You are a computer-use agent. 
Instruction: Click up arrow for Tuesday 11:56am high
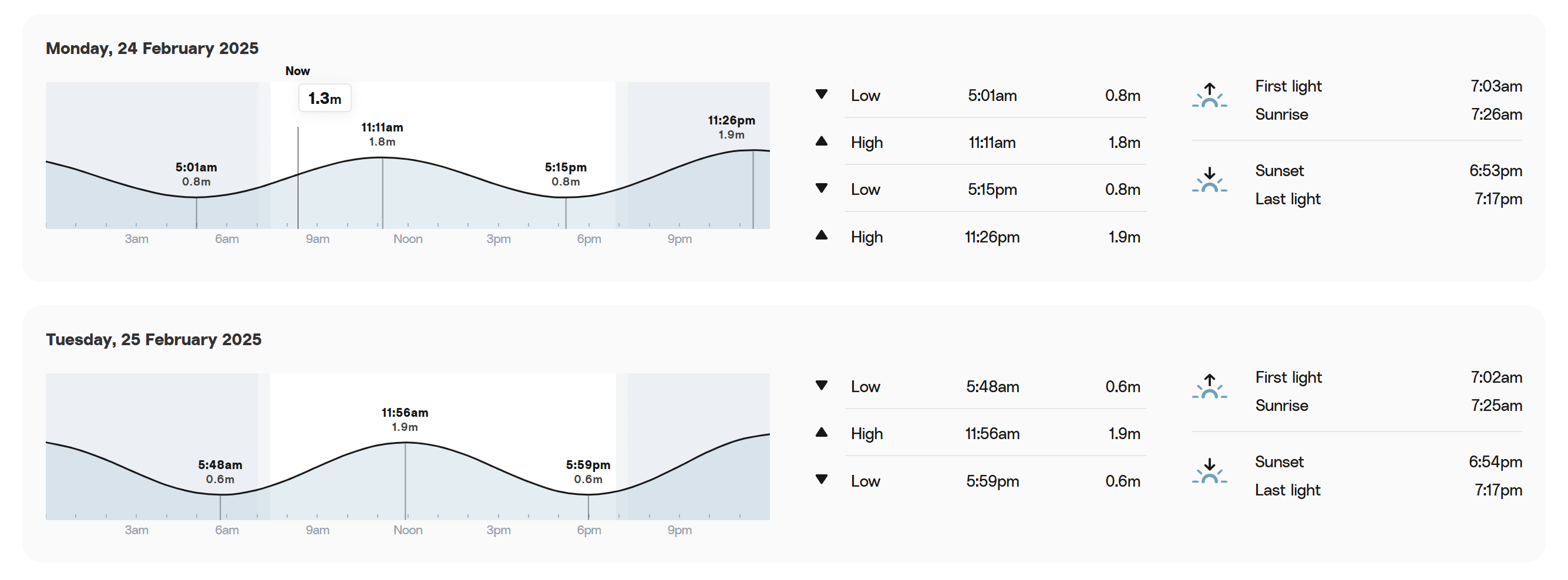point(821,432)
